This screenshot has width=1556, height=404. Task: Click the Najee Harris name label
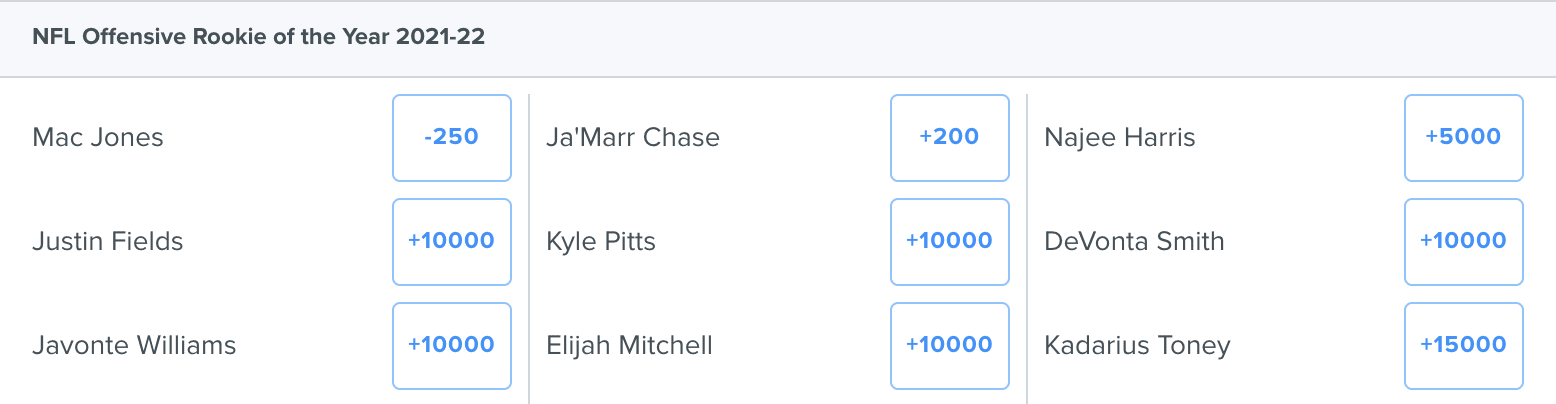pyautogui.click(x=1120, y=137)
